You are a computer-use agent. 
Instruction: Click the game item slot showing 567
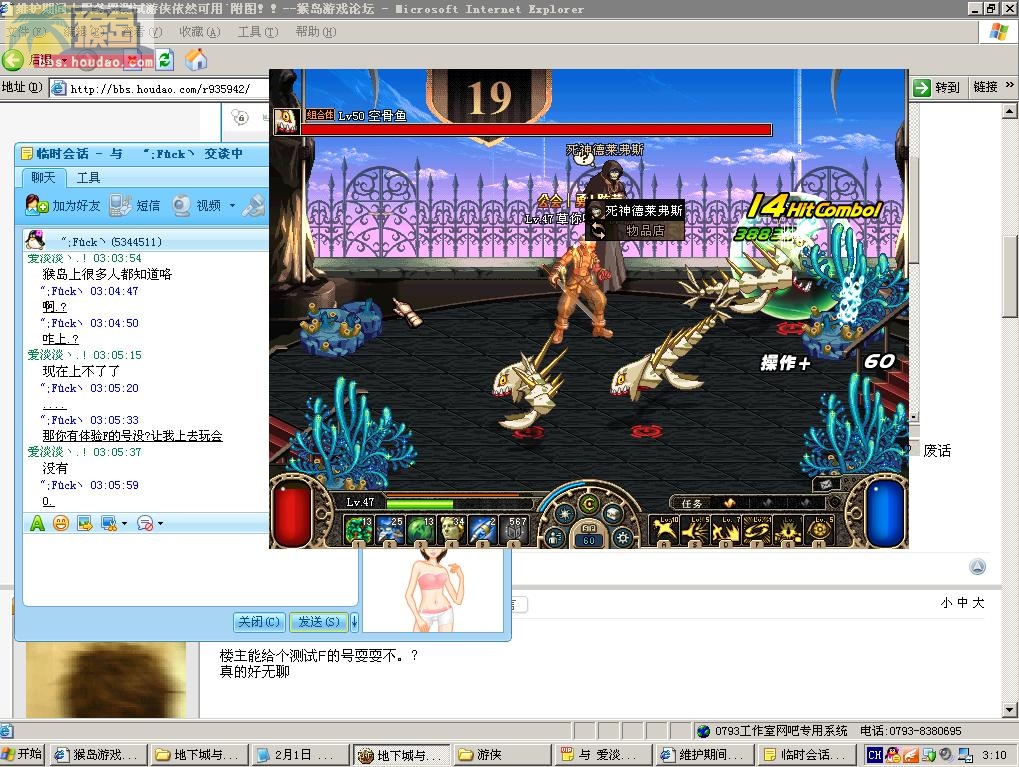[515, 530]
